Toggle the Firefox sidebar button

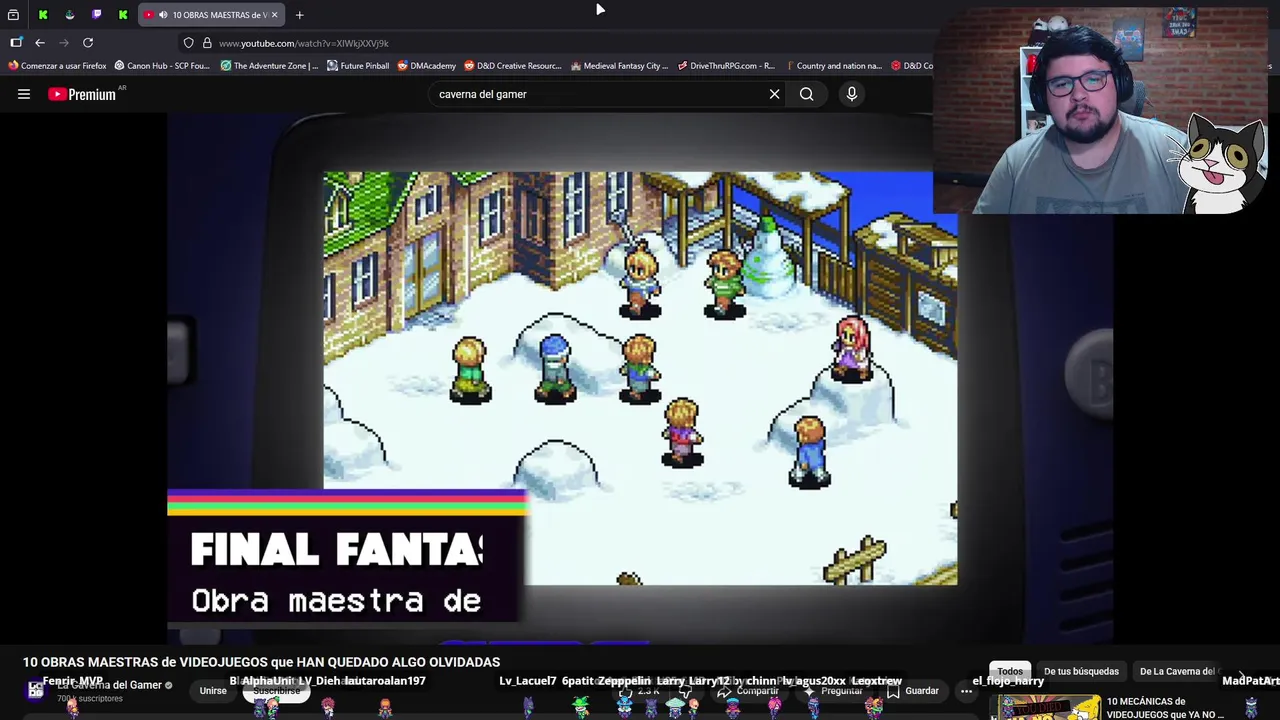16,43
